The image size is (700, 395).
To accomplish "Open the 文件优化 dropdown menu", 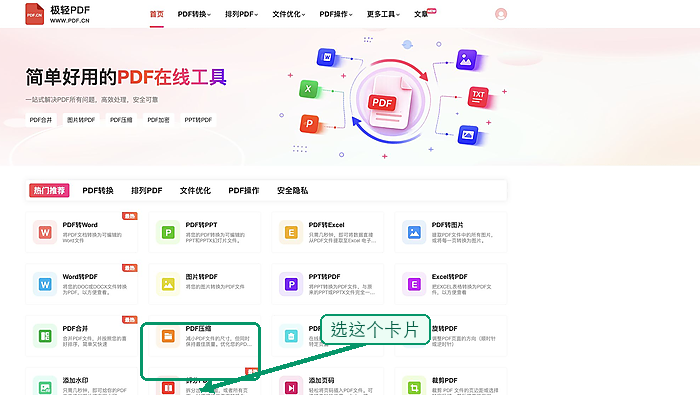I will click(289, 14).
